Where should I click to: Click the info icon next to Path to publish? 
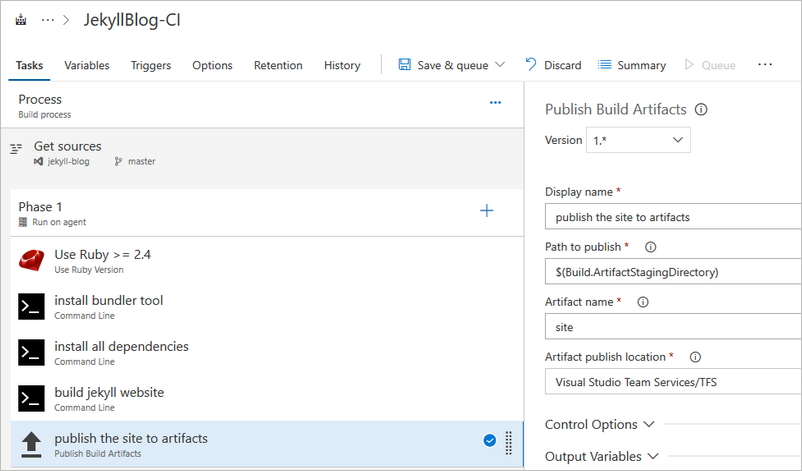point(650,247)
